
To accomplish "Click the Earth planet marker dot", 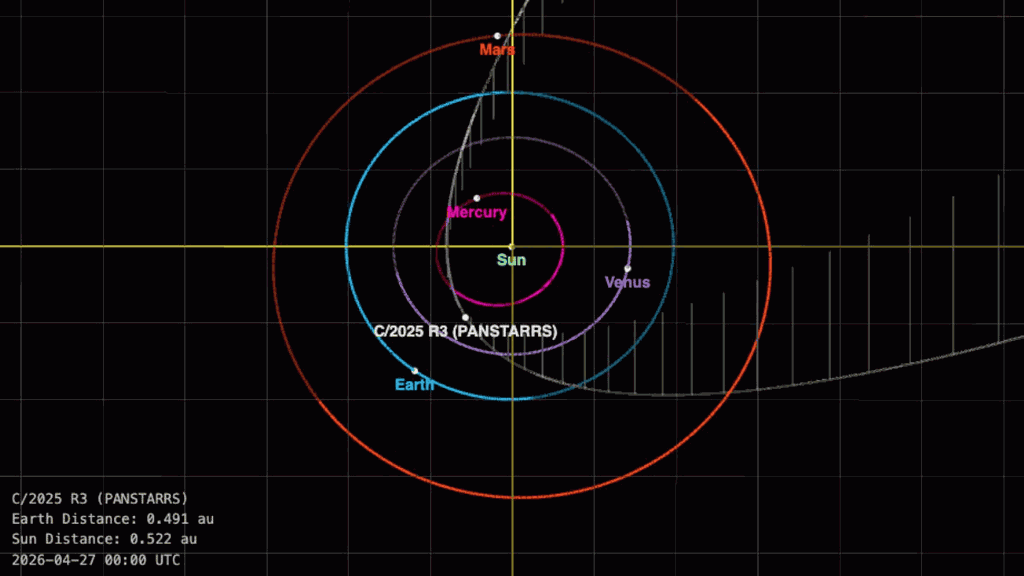I will [x=415, y=371].
